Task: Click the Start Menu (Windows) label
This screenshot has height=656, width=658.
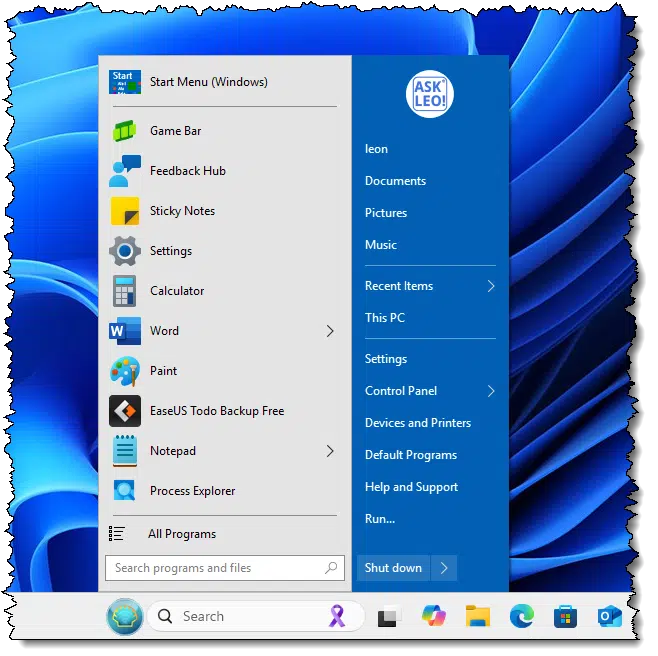Action: (211, 83)
